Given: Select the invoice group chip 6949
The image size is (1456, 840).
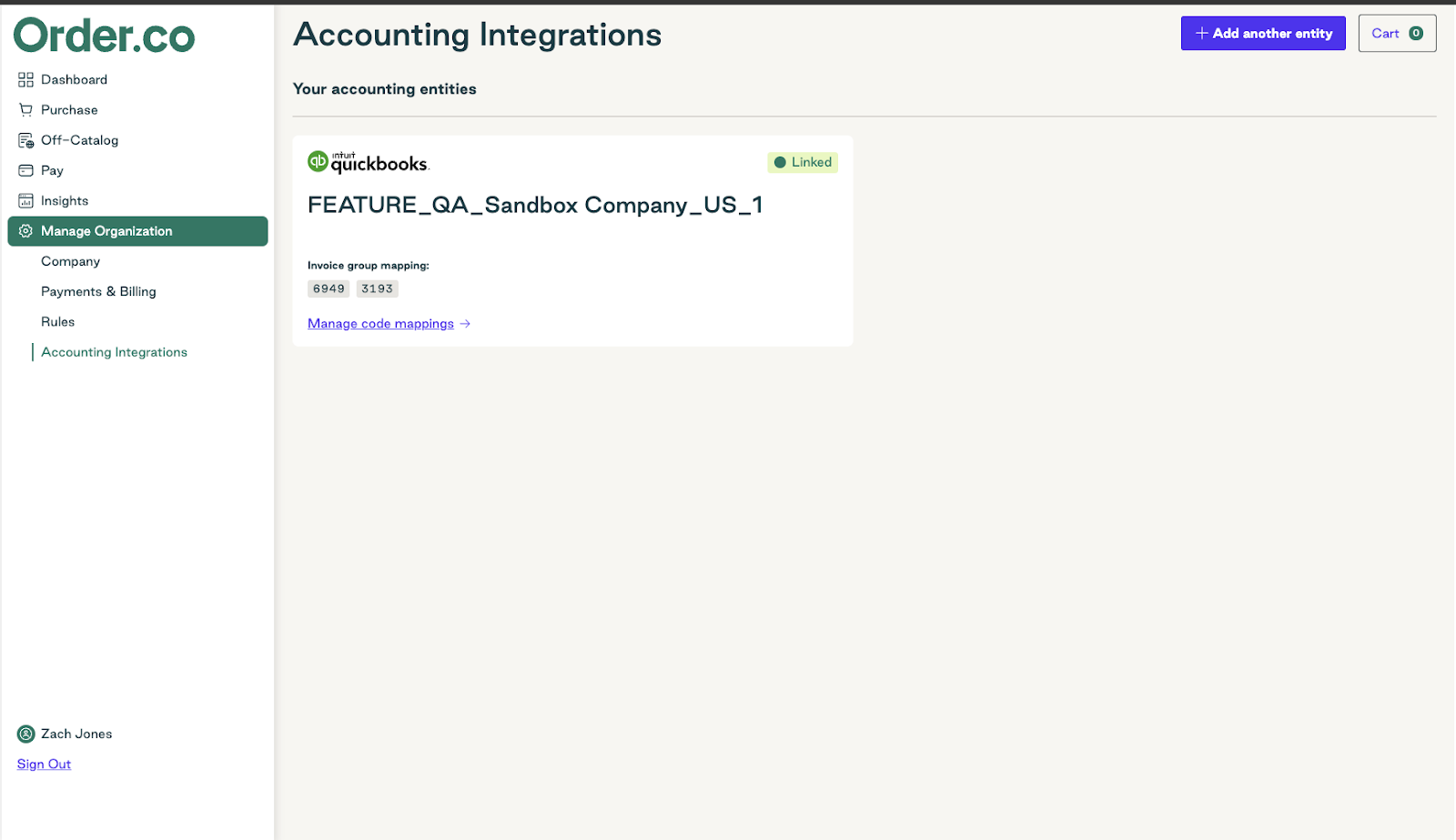Looking at the screenshot, I should pos(328,288).
